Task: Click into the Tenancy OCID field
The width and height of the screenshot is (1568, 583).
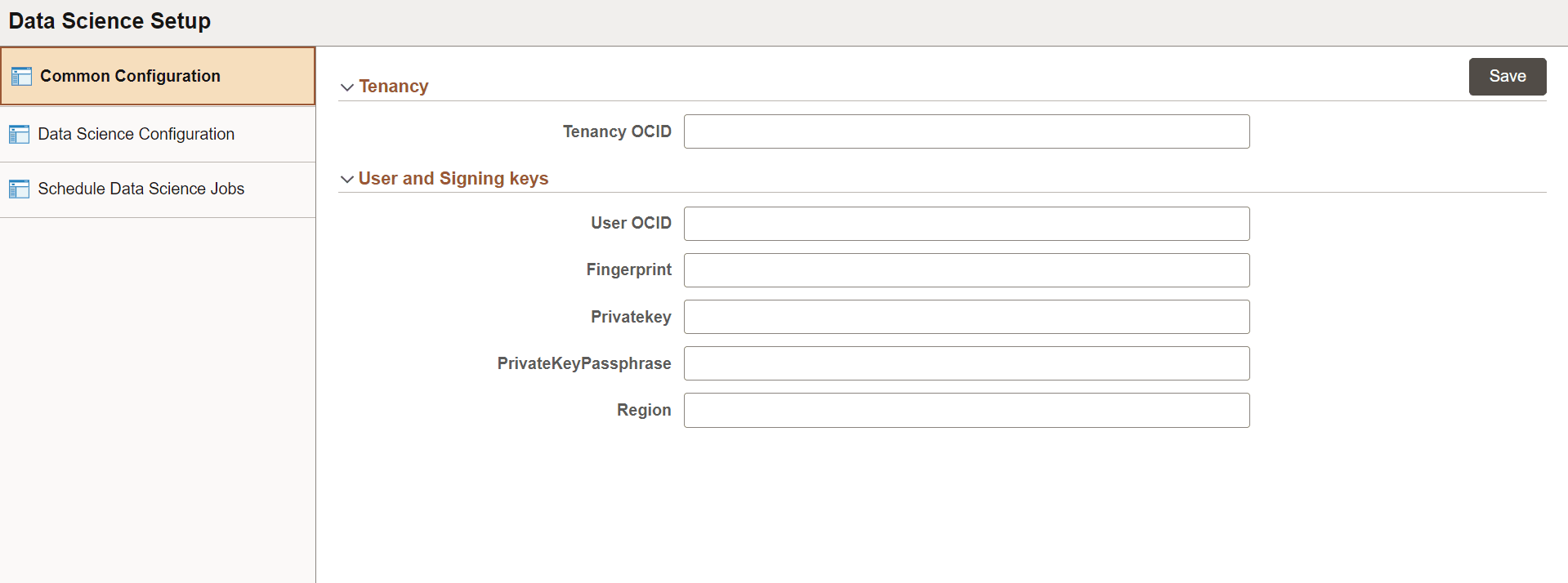Action: pos(967,131)
